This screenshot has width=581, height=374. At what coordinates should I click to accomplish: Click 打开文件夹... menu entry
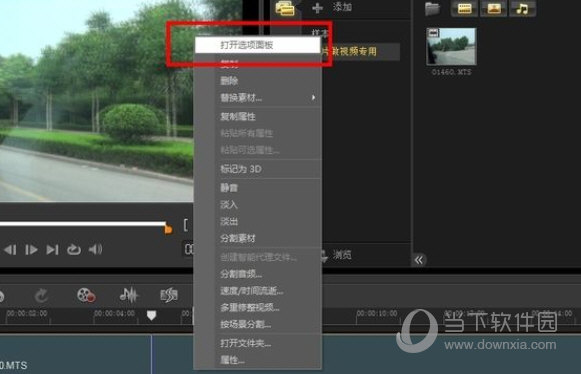coord(258,343)
